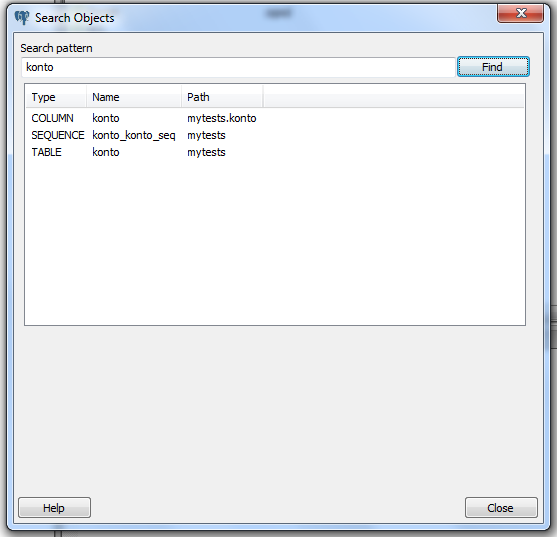
Task: Click the empty area of the results list
Action: click(275, 242)
